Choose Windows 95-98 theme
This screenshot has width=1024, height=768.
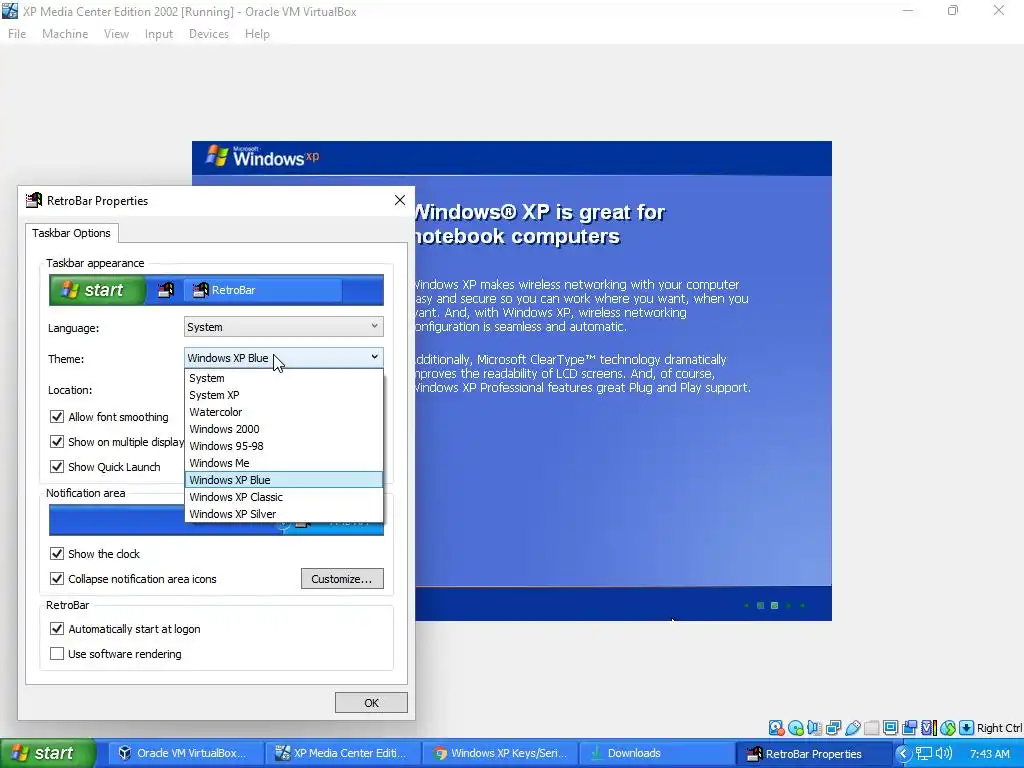pos(283,446)
